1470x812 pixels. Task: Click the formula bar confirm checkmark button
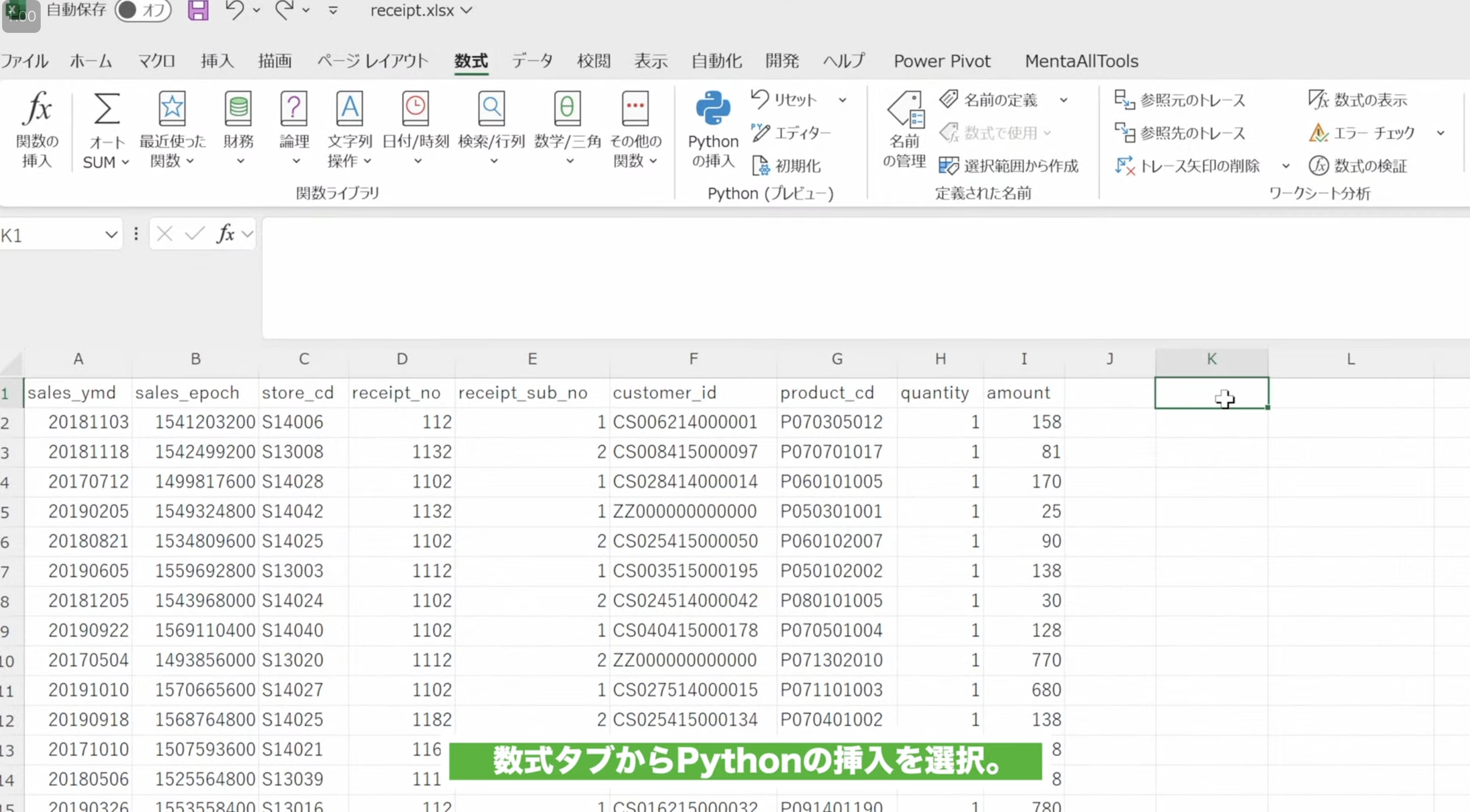point(195,234)
